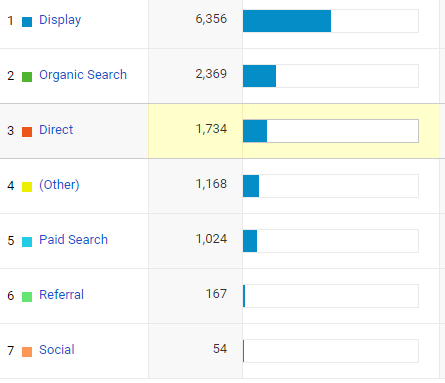The image size is (445, 383).
Task: Click the orange swatch beside Social
Action: pyautogui.click(x=27, y=352)
